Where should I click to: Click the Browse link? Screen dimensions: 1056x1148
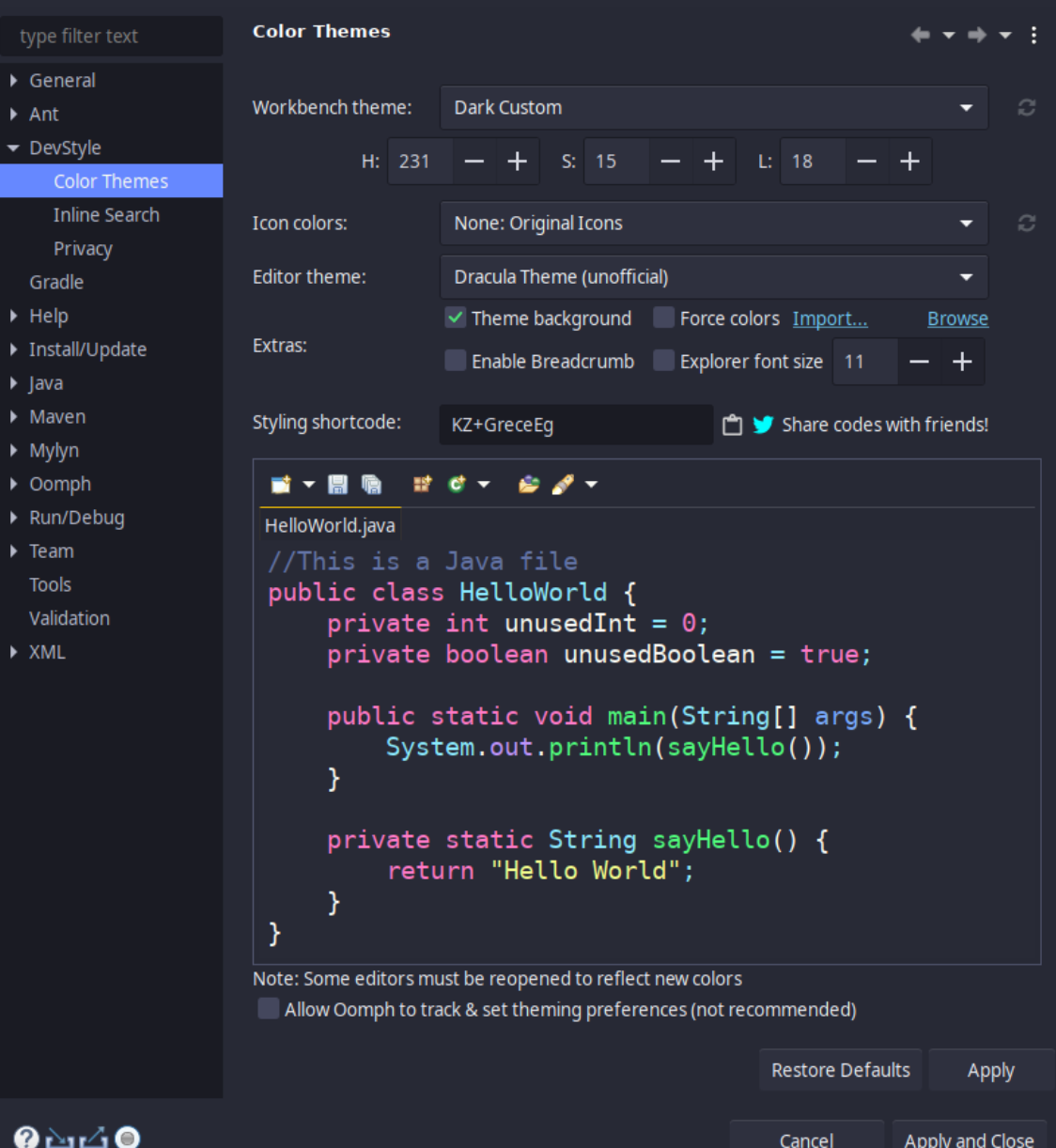click(957, 318)
